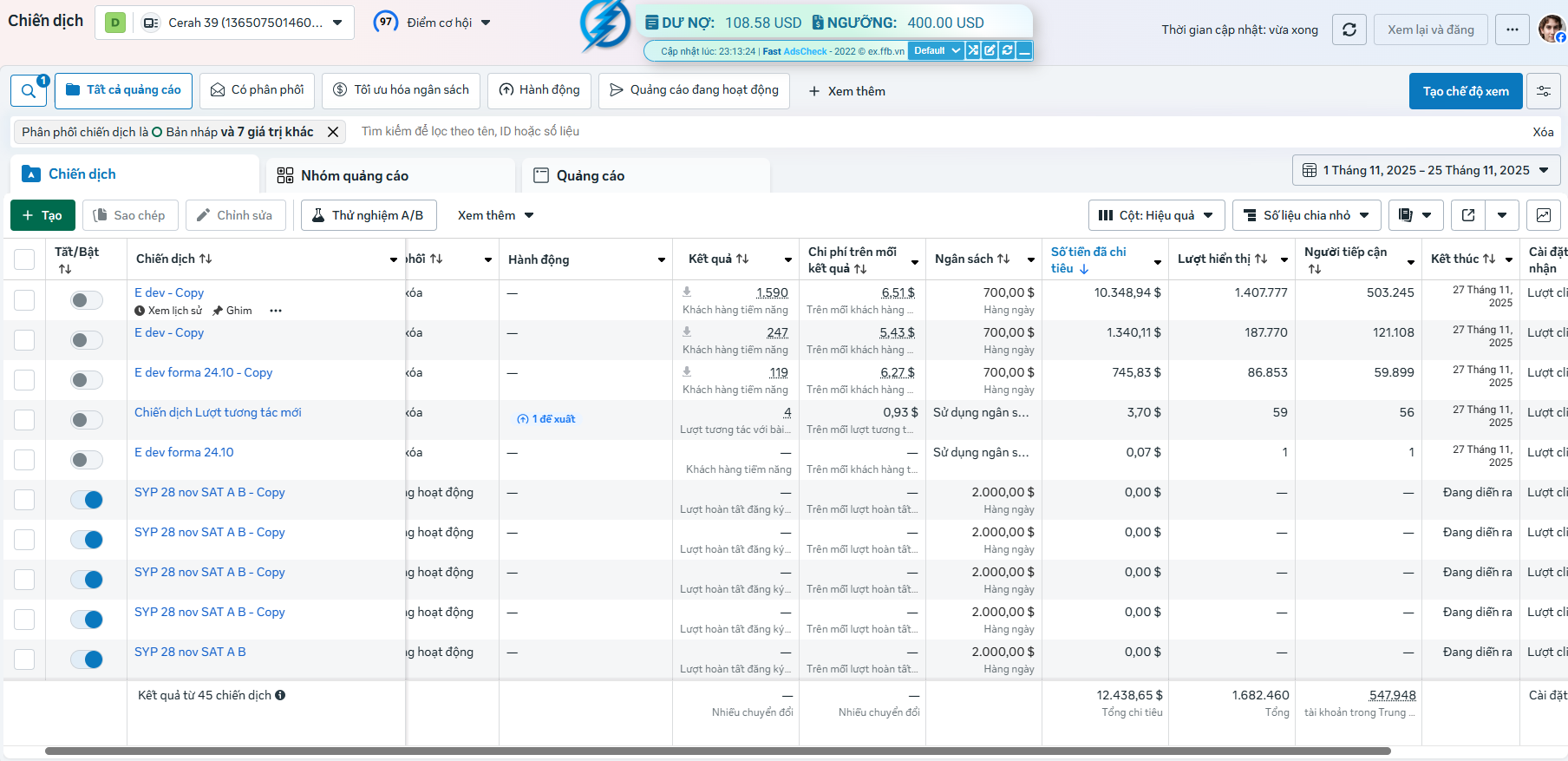The image size is (1568, 761).
Task: Click the edit icon in Fast AdsCheck bar
Action: point(990,51)
